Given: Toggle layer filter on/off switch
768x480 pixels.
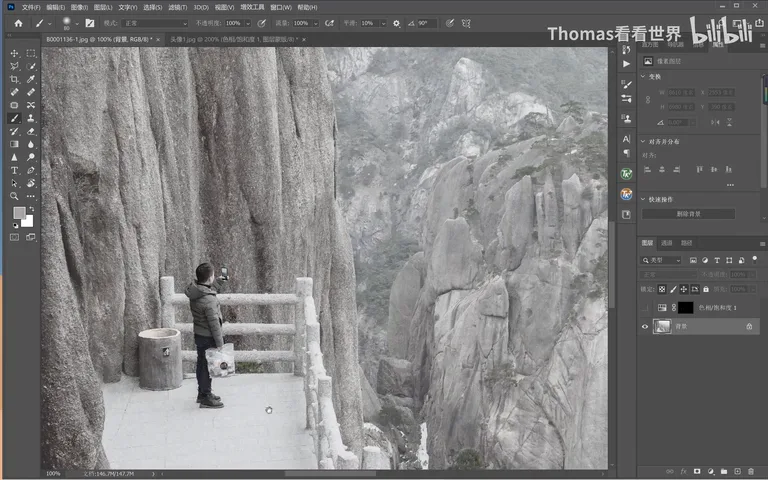Looking at the screenshot, I should 755,259.
